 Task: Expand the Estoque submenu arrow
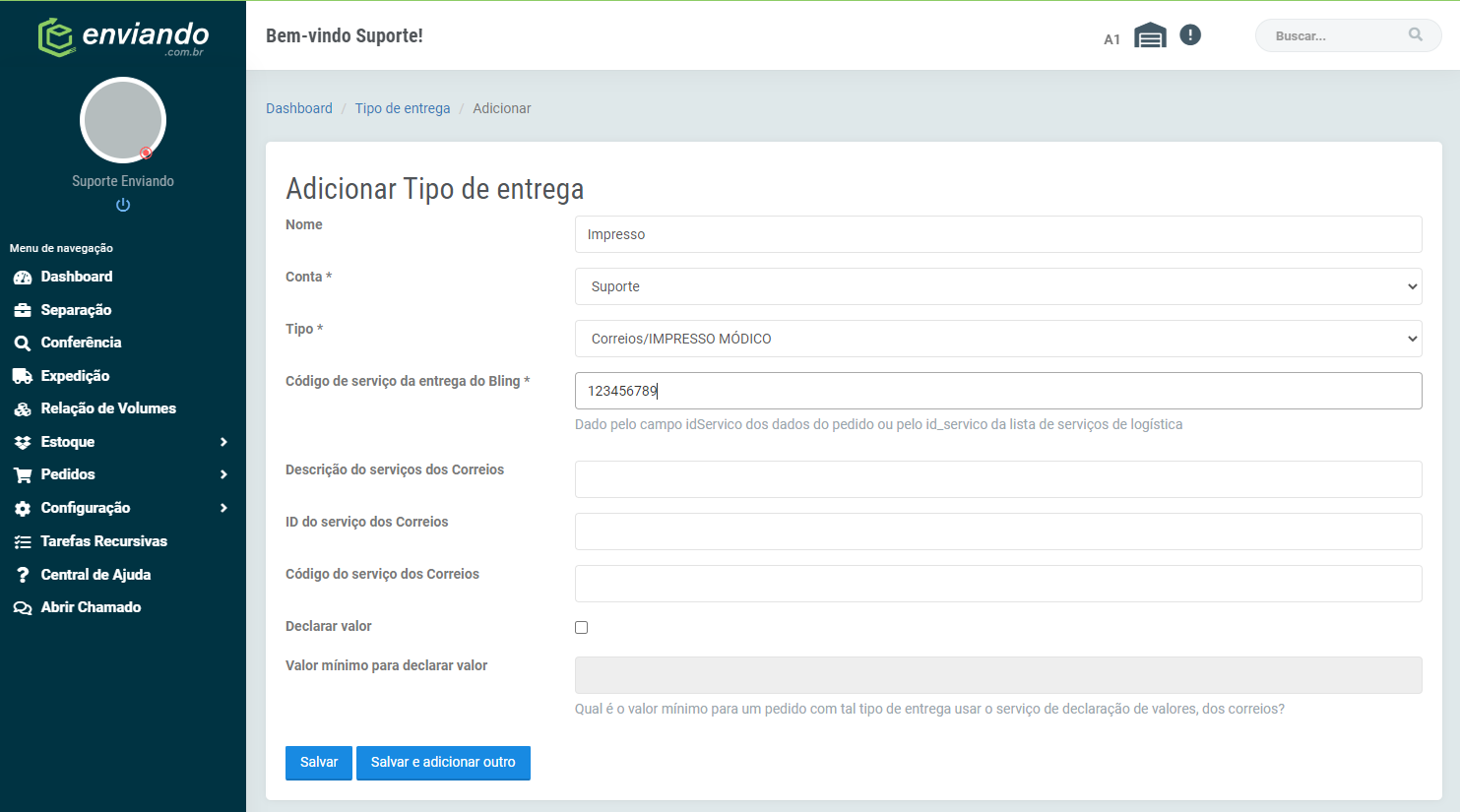tap(223, 442)
